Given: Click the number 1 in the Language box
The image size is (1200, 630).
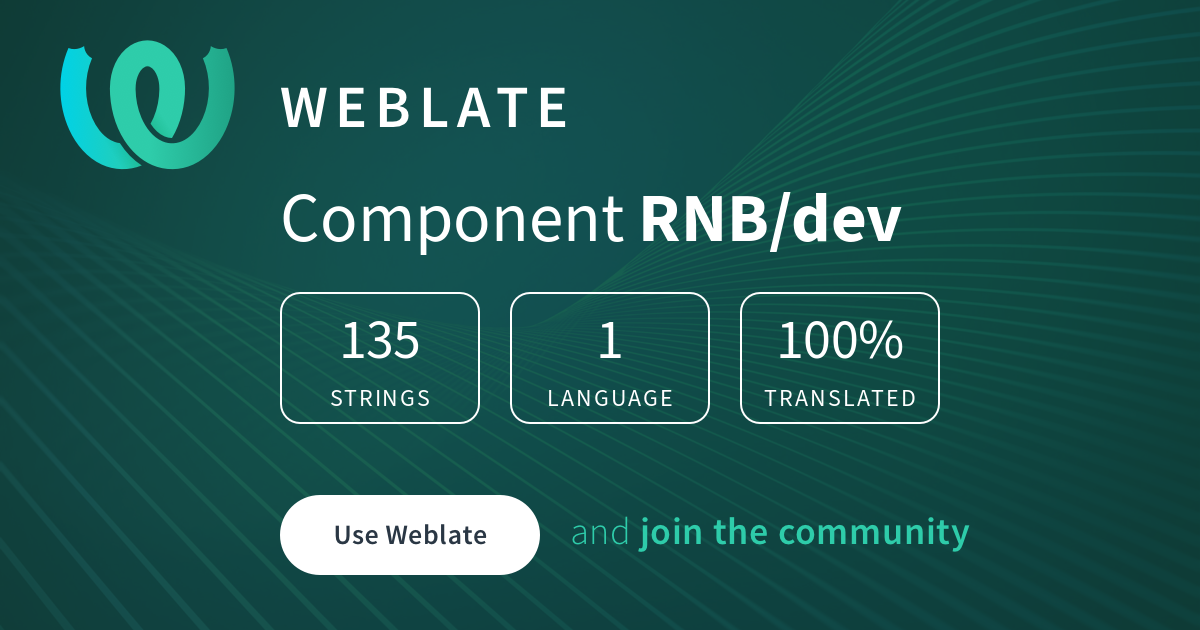Looking at the screenshot, I should pos(610,341).
